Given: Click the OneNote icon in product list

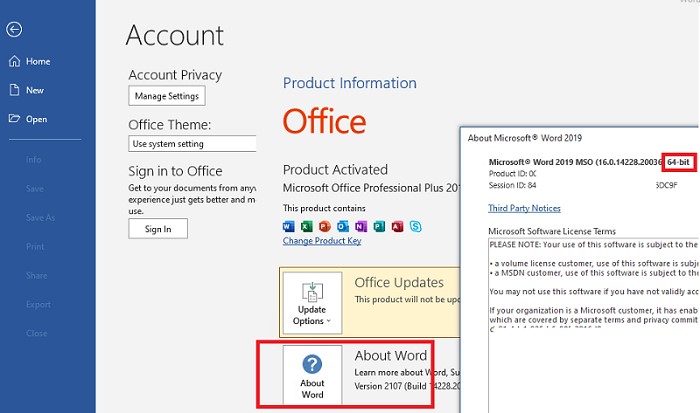Looking at the screenshot, I should tap(361, 226).
